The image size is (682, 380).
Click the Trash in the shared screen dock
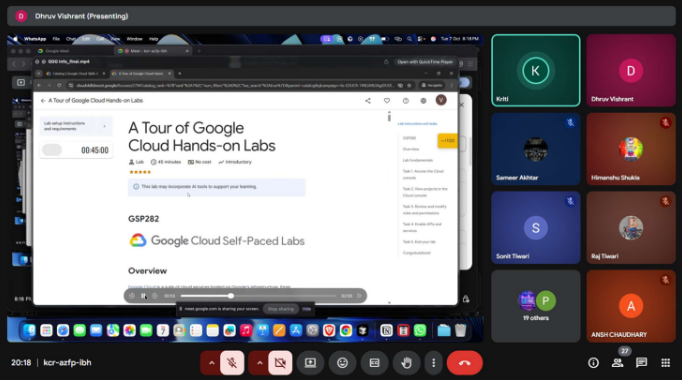(461, 331)
